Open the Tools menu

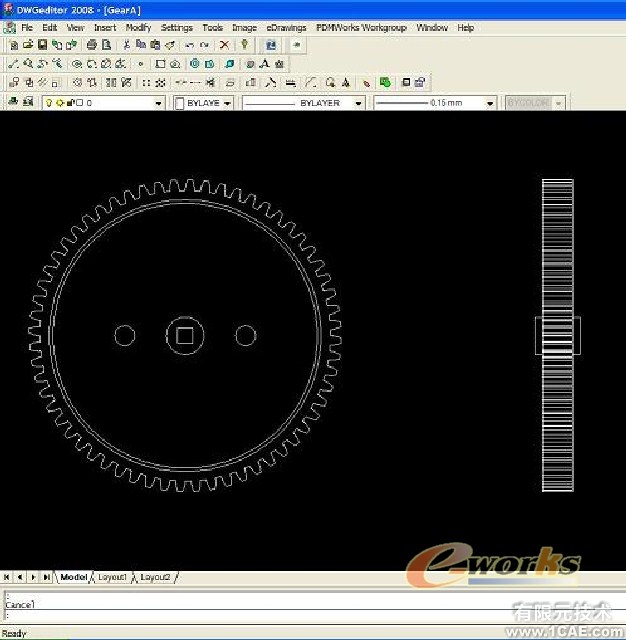pyautogui.click(x=212, y=28)
